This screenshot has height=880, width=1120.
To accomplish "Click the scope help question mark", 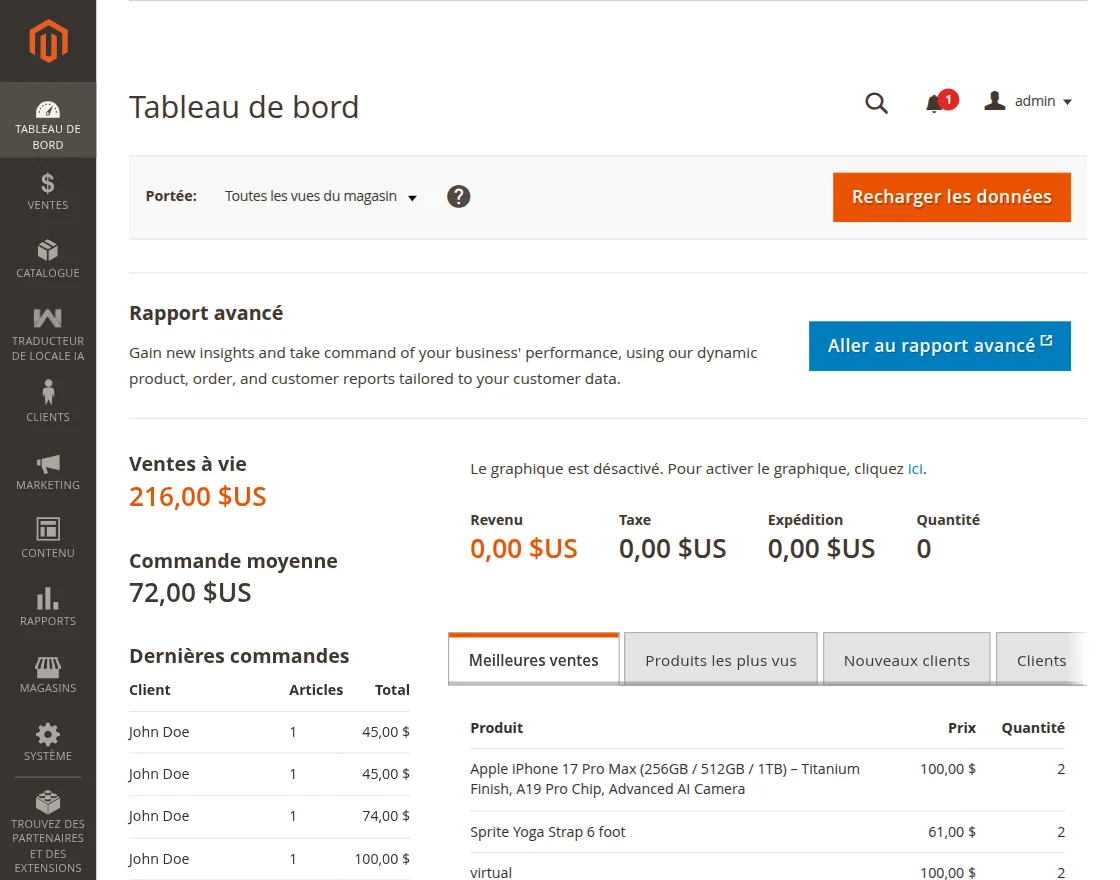I will [459, 196].
